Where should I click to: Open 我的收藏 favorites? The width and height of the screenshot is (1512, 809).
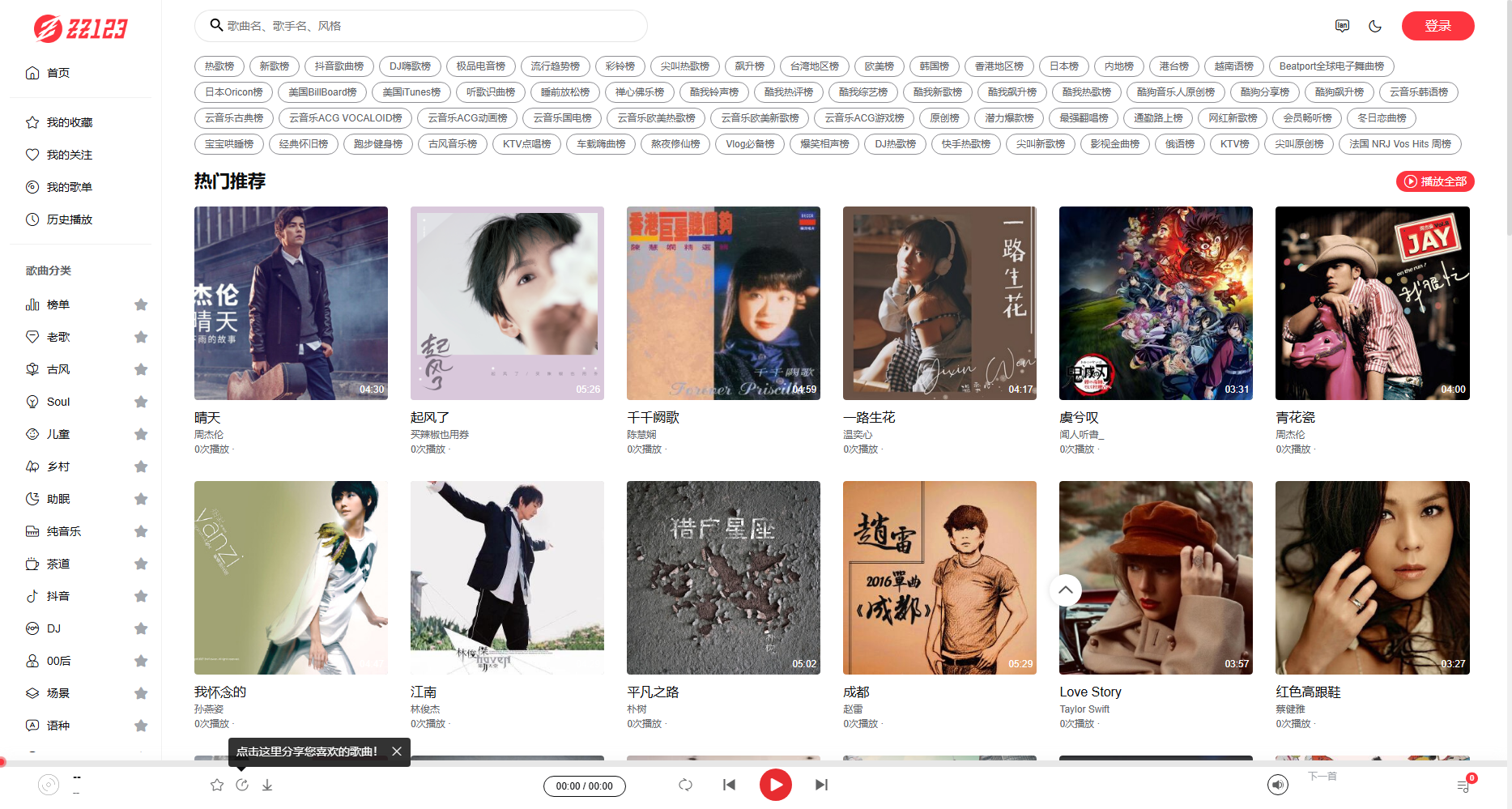coord(59,122)
